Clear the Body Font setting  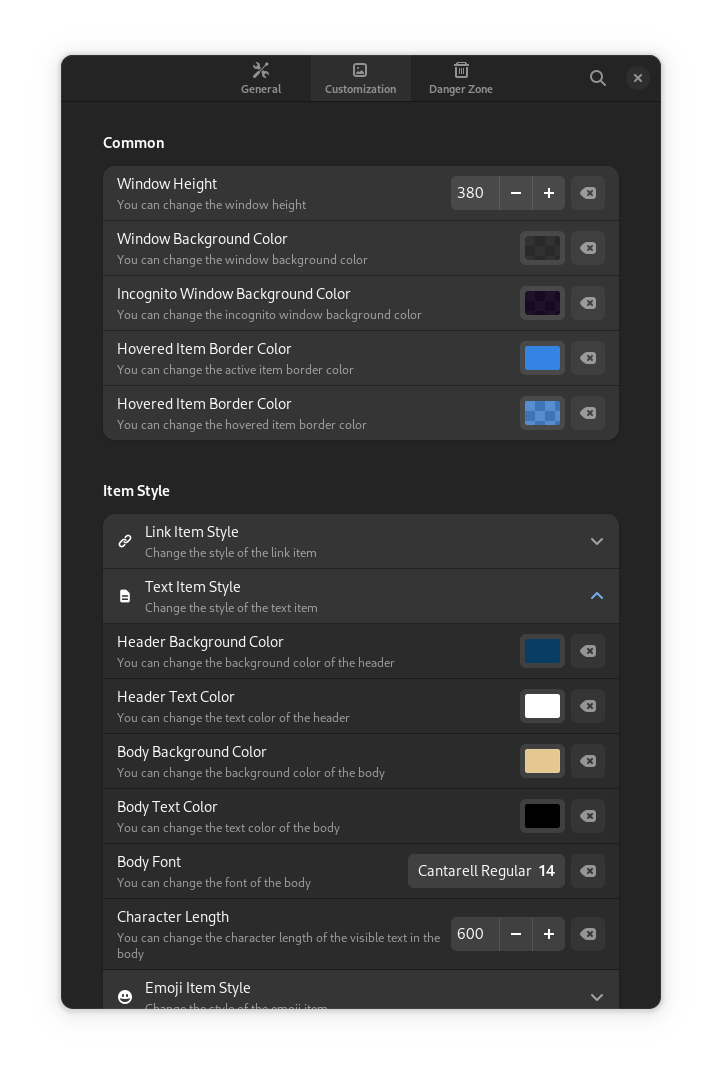click(x=588, y=871)
